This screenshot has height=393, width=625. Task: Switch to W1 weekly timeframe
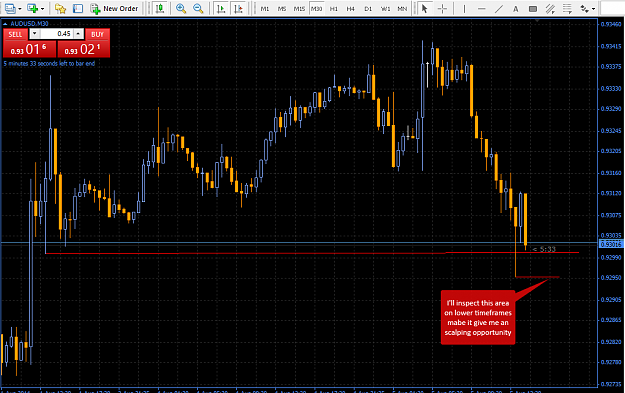[x=385, y=8]
